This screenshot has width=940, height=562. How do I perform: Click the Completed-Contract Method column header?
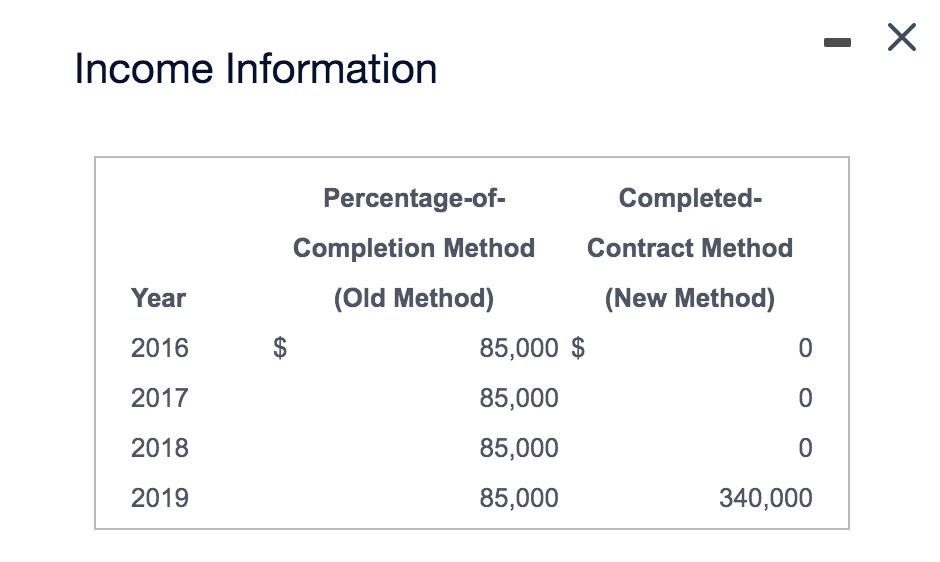pyautogui.click(x=690, y=248)
